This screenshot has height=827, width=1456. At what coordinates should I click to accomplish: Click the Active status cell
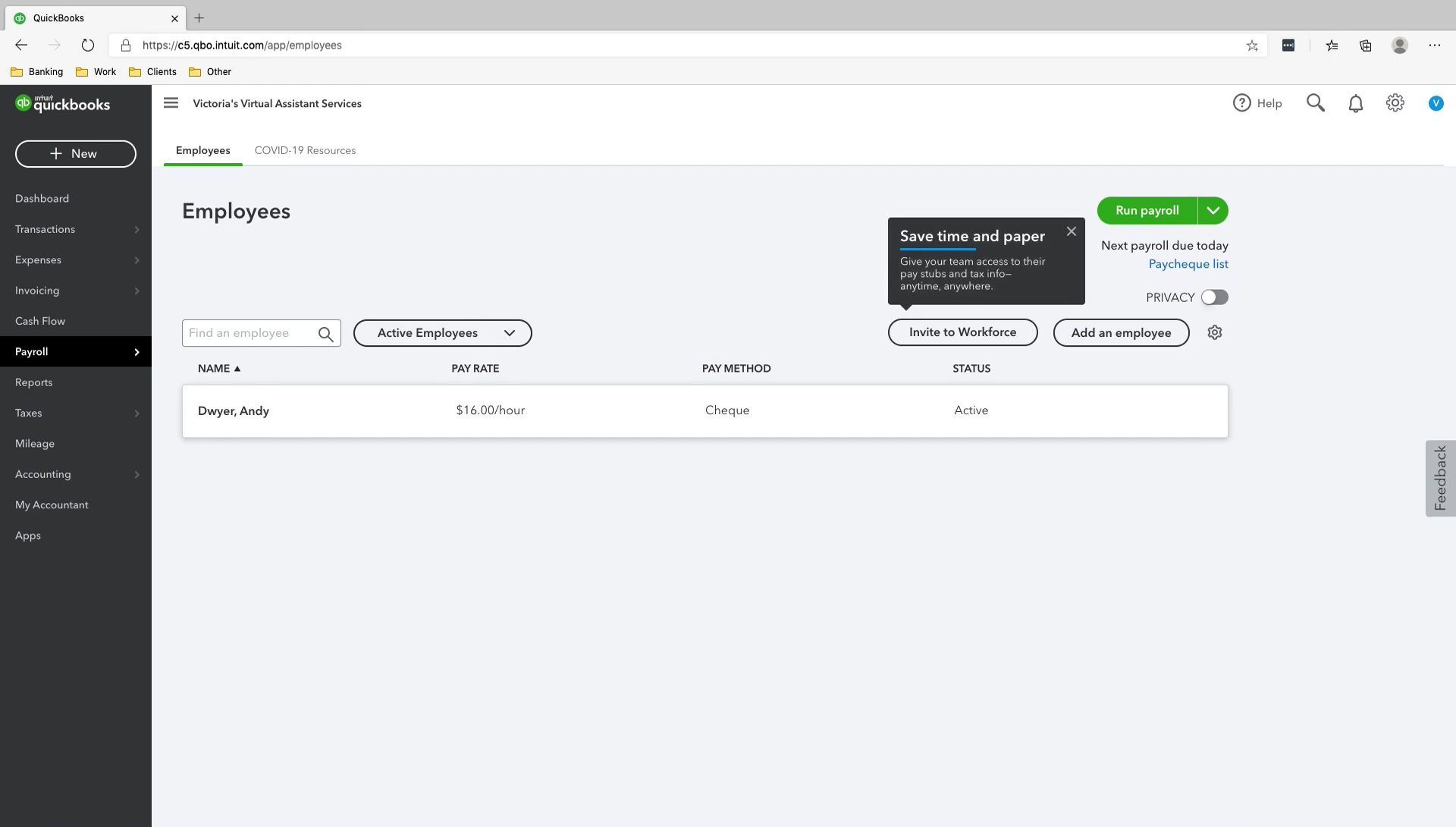point(971,410)
